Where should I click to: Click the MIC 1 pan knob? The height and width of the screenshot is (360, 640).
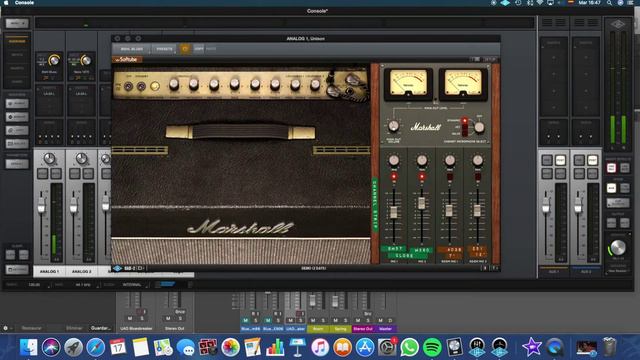click(x=393, y=160)
